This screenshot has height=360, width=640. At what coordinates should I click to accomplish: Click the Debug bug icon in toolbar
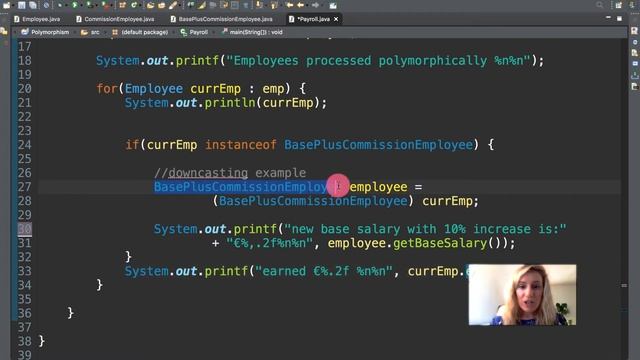[60, 5]
